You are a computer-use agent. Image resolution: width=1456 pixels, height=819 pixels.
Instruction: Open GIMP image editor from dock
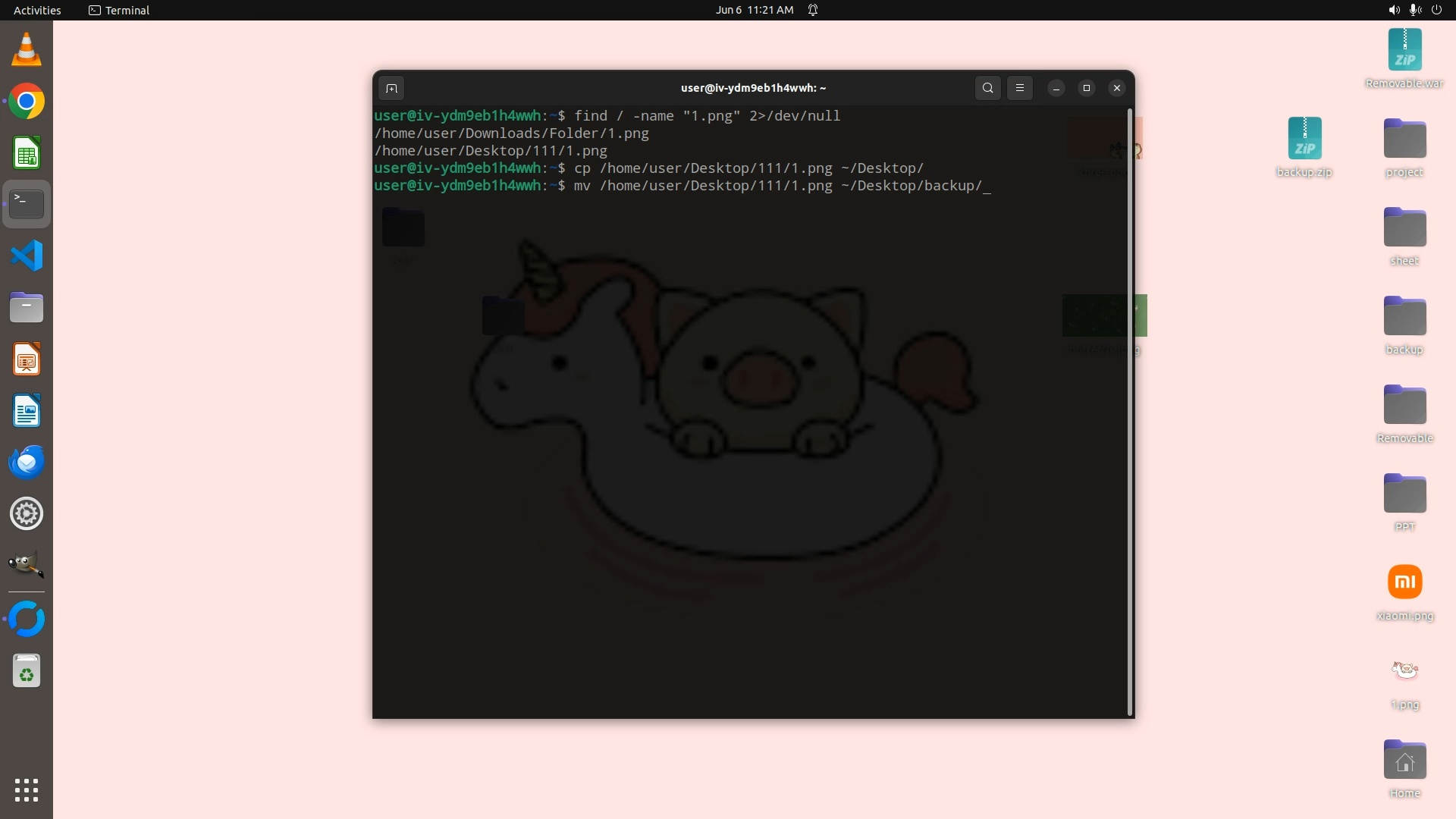click(x=27, y=565)
